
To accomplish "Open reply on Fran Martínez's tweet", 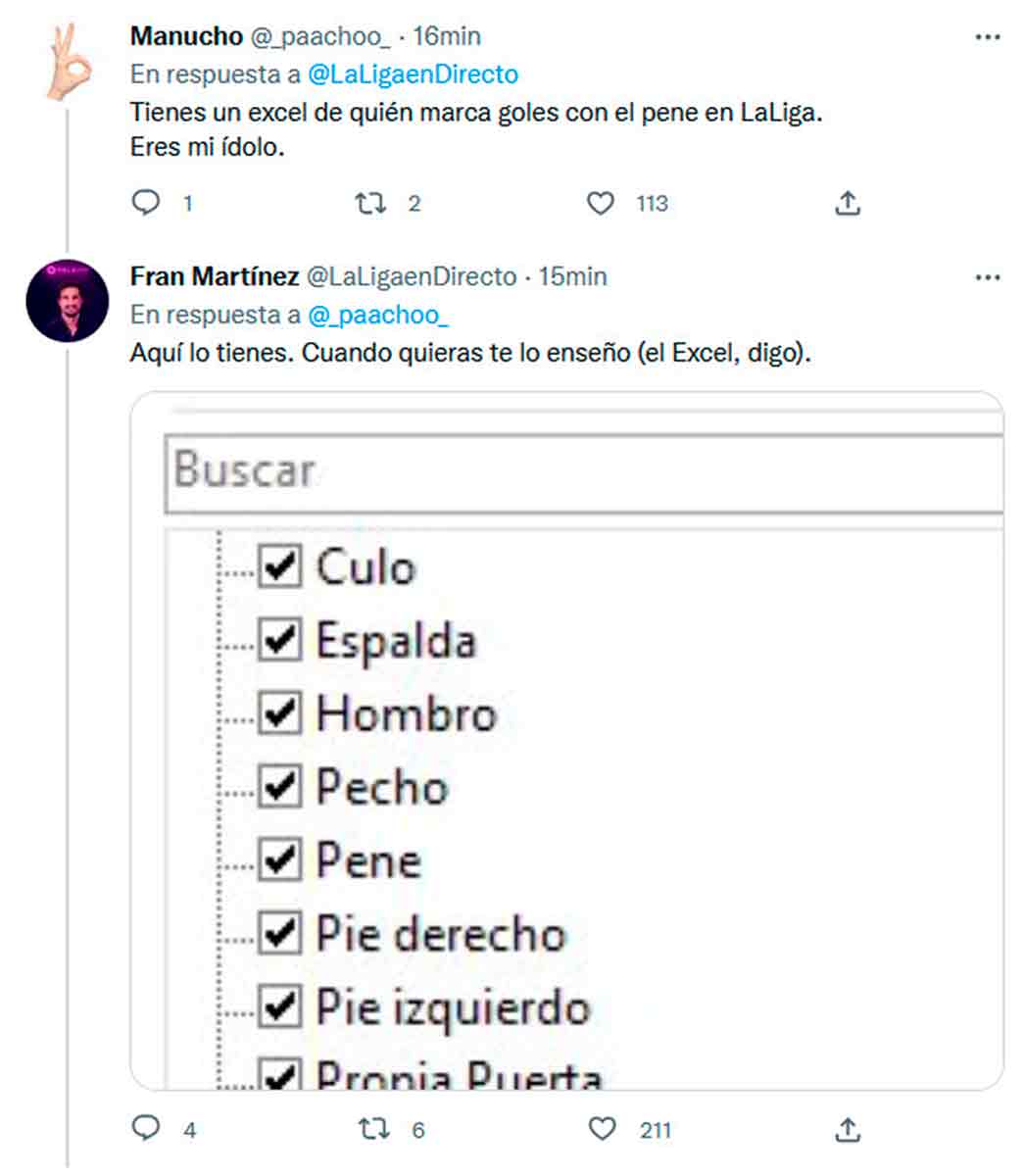I will point(146,1129).
